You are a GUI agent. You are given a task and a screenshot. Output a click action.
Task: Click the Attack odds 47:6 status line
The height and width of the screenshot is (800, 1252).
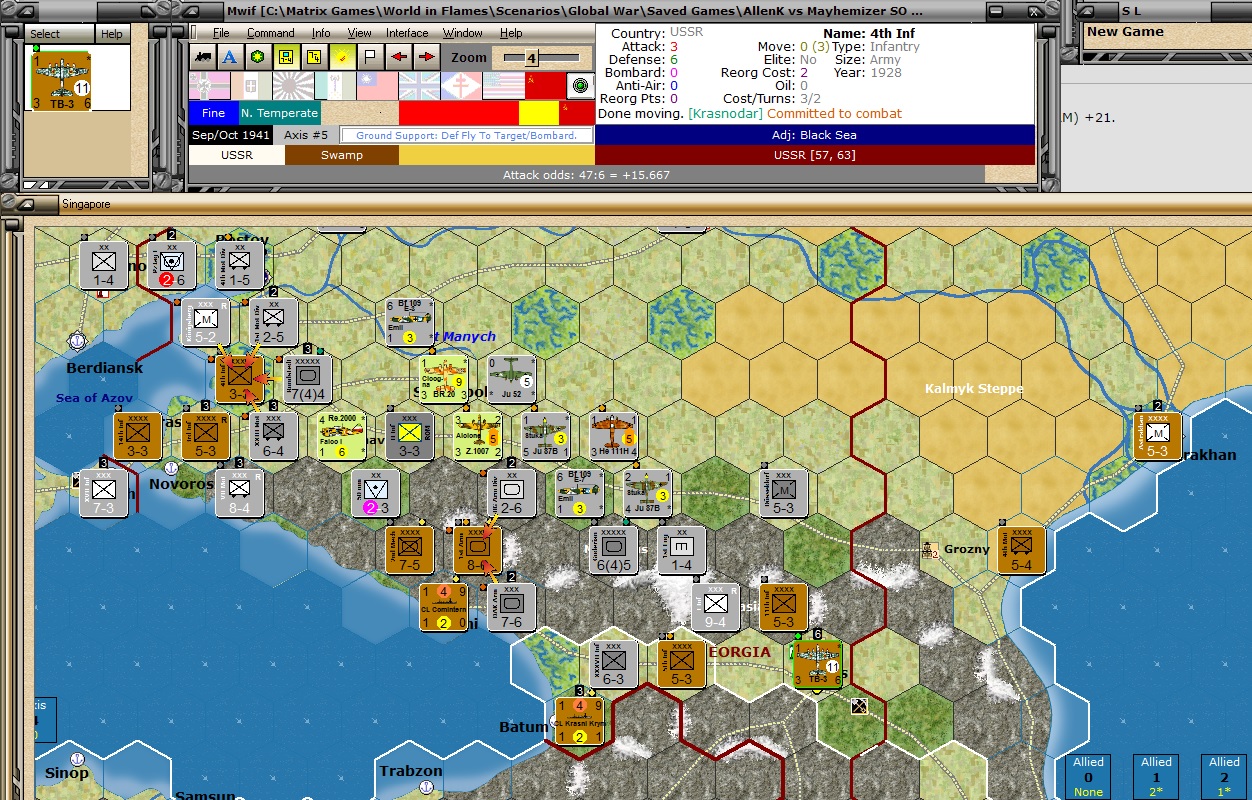click(586, 175)
